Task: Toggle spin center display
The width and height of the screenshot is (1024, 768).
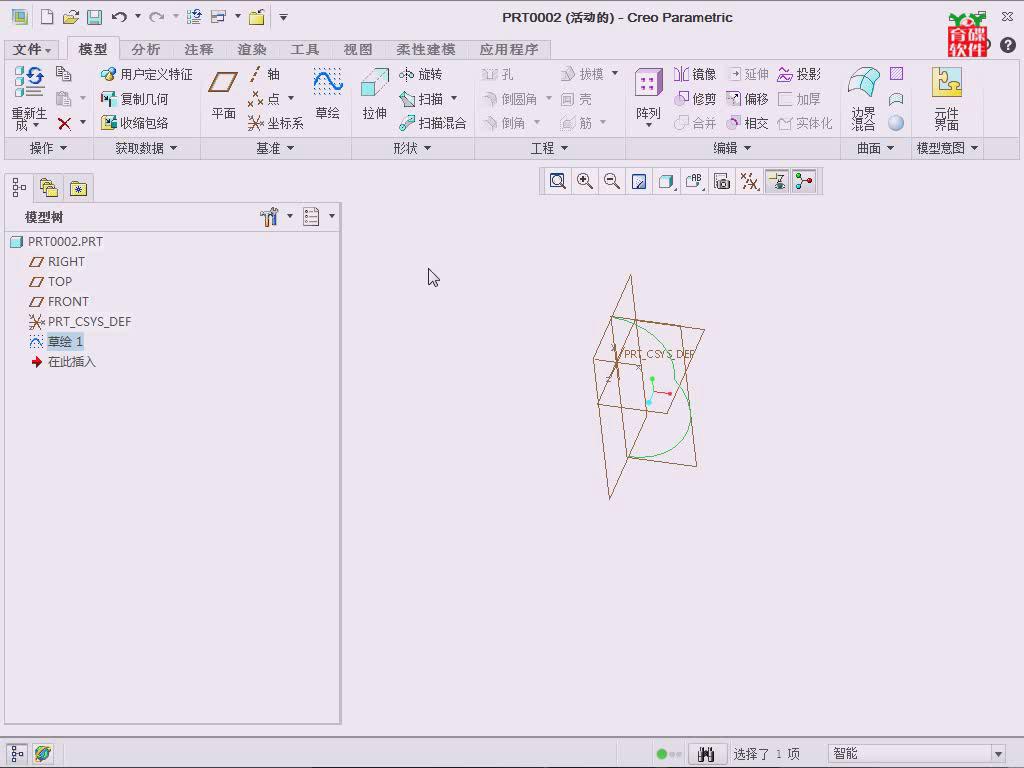Action: (x=804, y=182)
